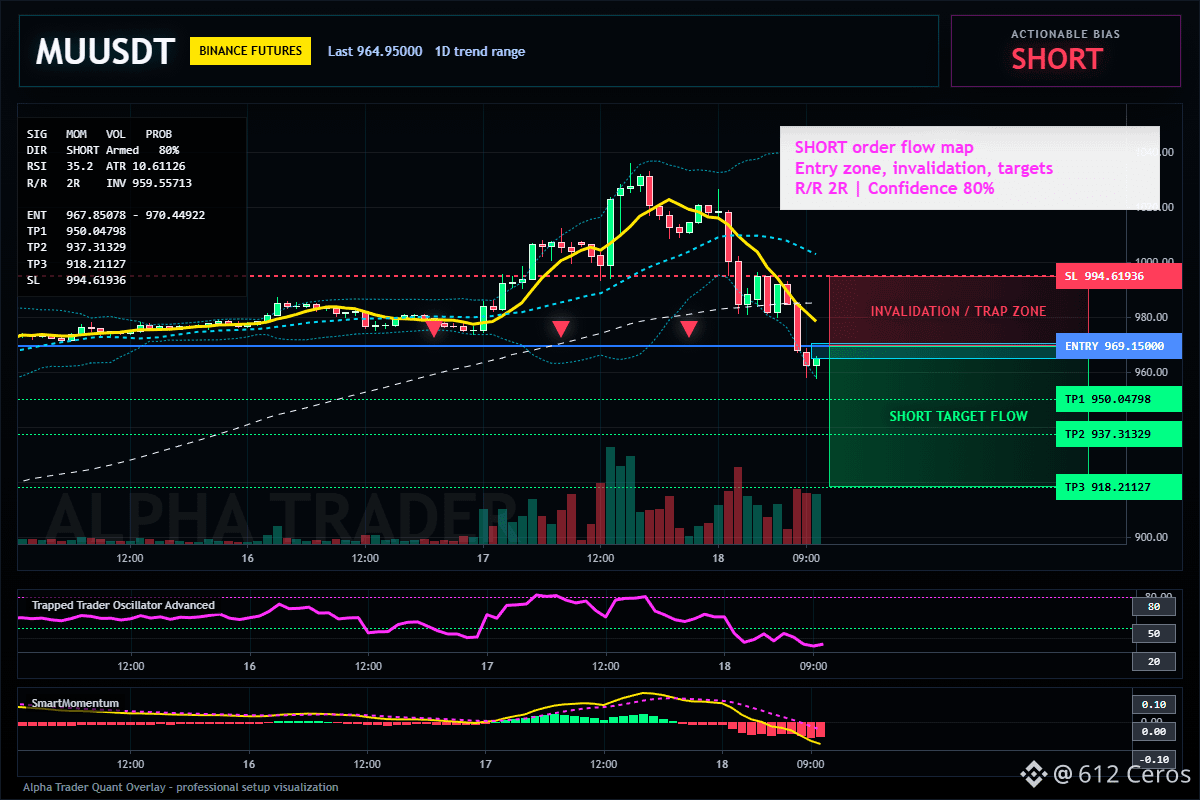
Task: Click the ACTIONABLE BIAS heading
Action: (1066, 34)
